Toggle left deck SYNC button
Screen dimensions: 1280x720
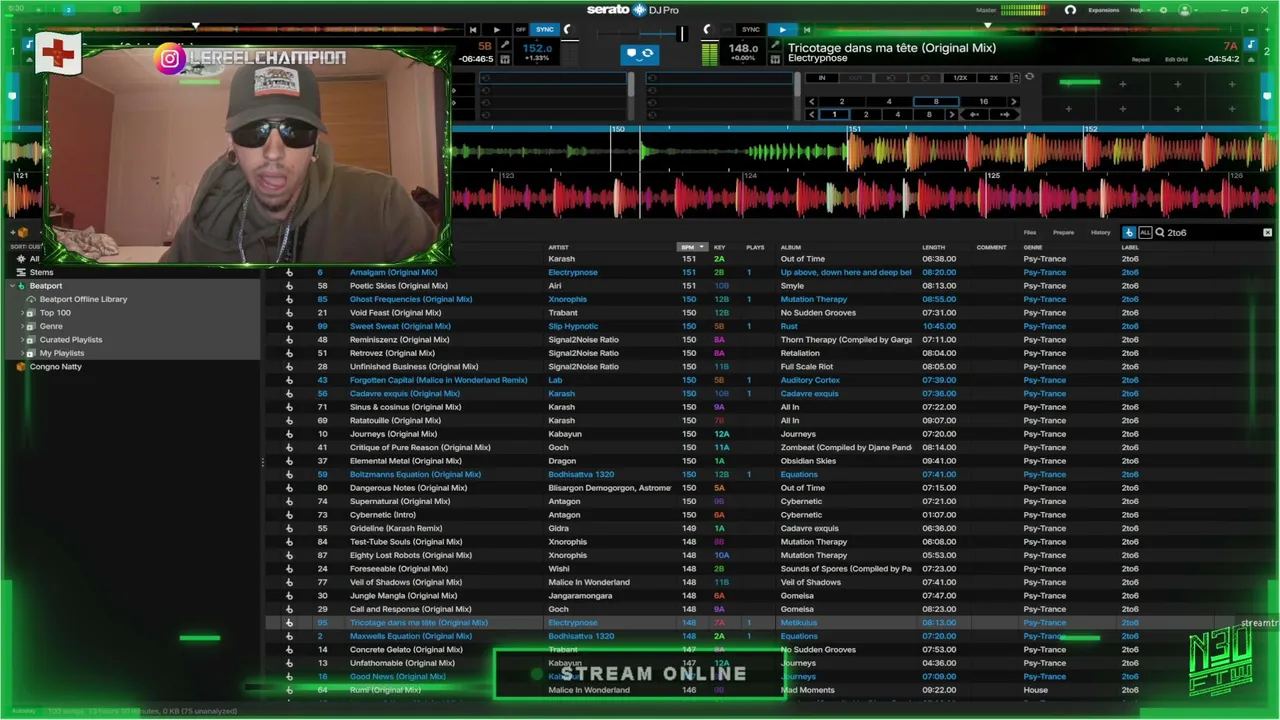click(x=544, y=30)
